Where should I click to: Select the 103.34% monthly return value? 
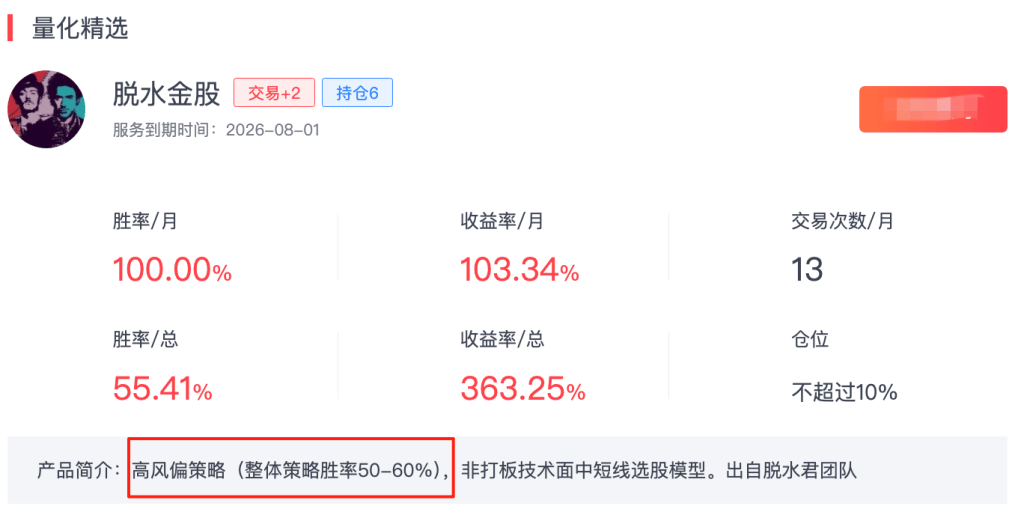(x=519, y=270)
